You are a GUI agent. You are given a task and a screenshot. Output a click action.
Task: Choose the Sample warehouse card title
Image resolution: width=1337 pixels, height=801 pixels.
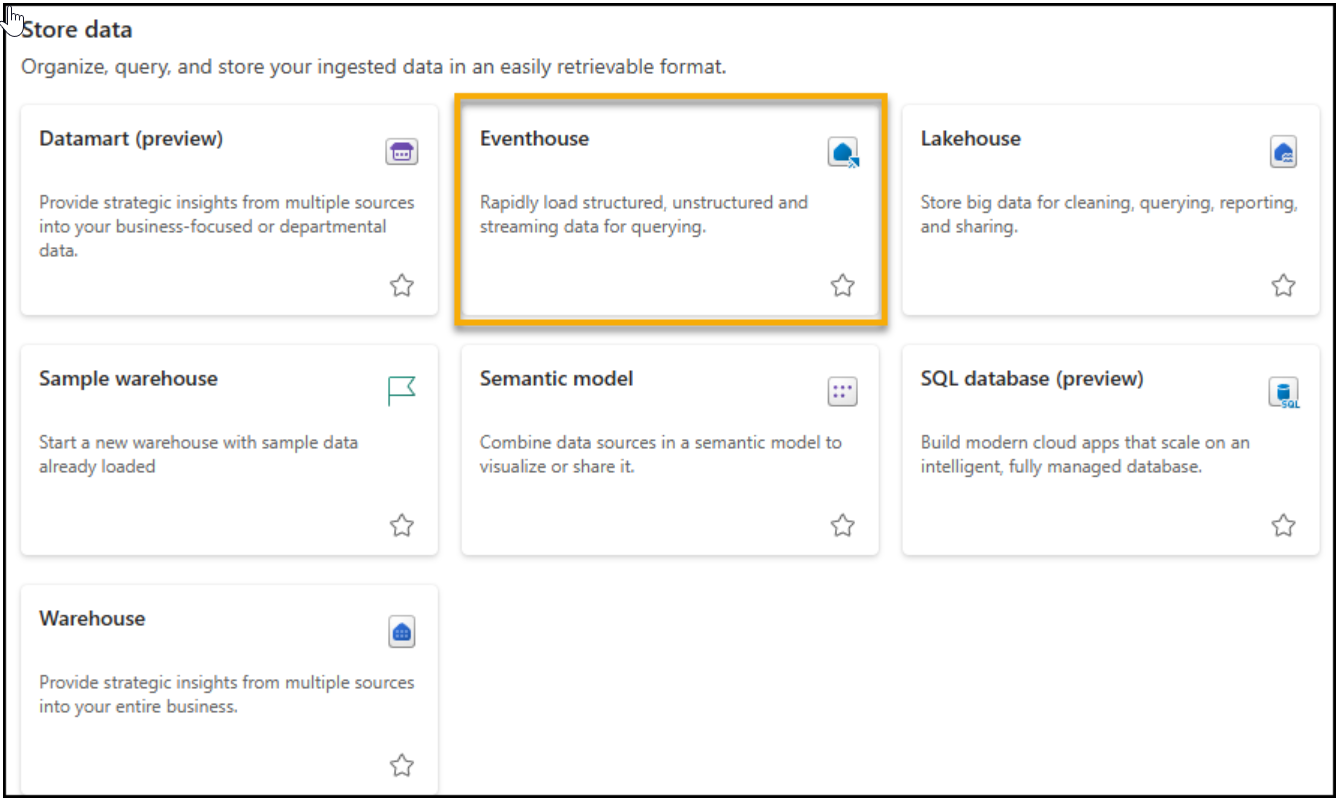(128, 379)
